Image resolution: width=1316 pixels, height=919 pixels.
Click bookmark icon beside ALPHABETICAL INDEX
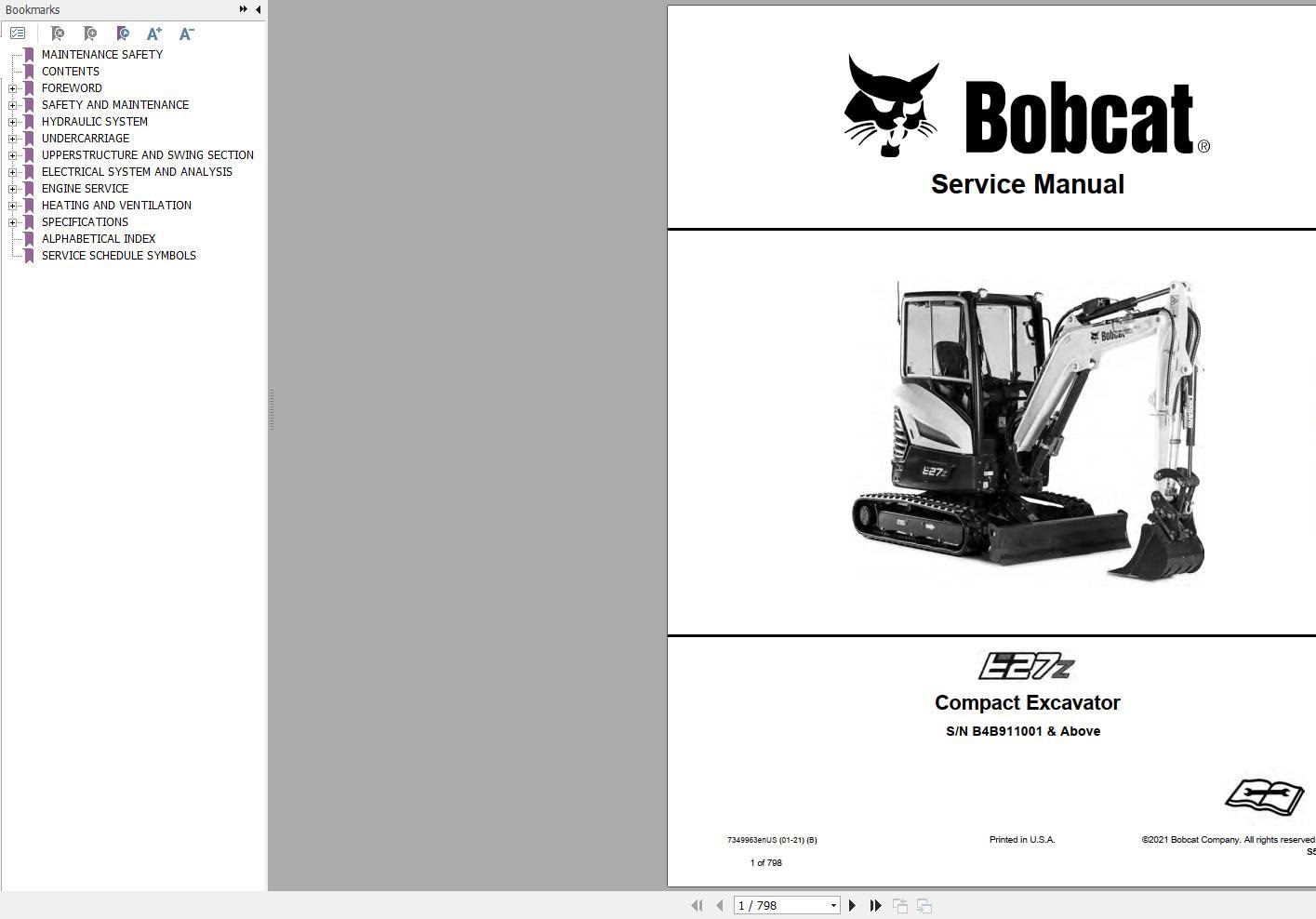tap(29, 239)
